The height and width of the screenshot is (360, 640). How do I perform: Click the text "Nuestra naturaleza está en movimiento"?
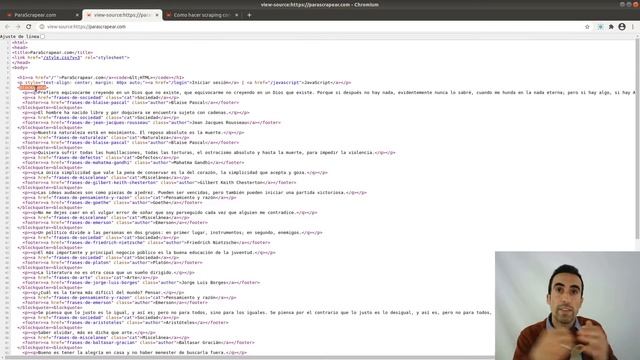[87, 133]
